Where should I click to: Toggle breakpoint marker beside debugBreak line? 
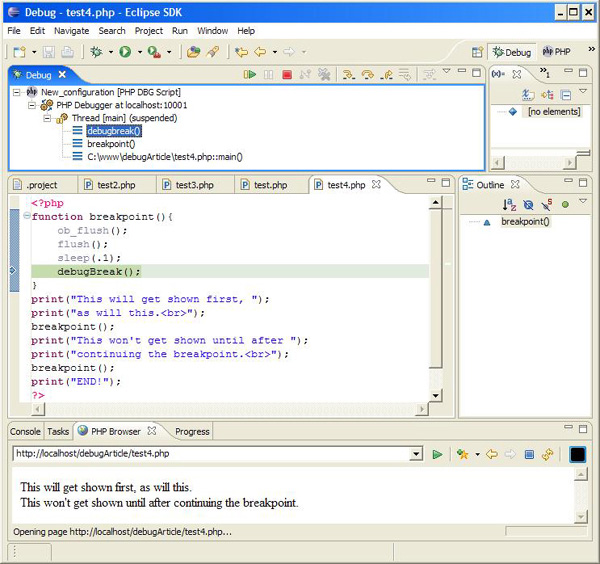click(x=13, y=271)
